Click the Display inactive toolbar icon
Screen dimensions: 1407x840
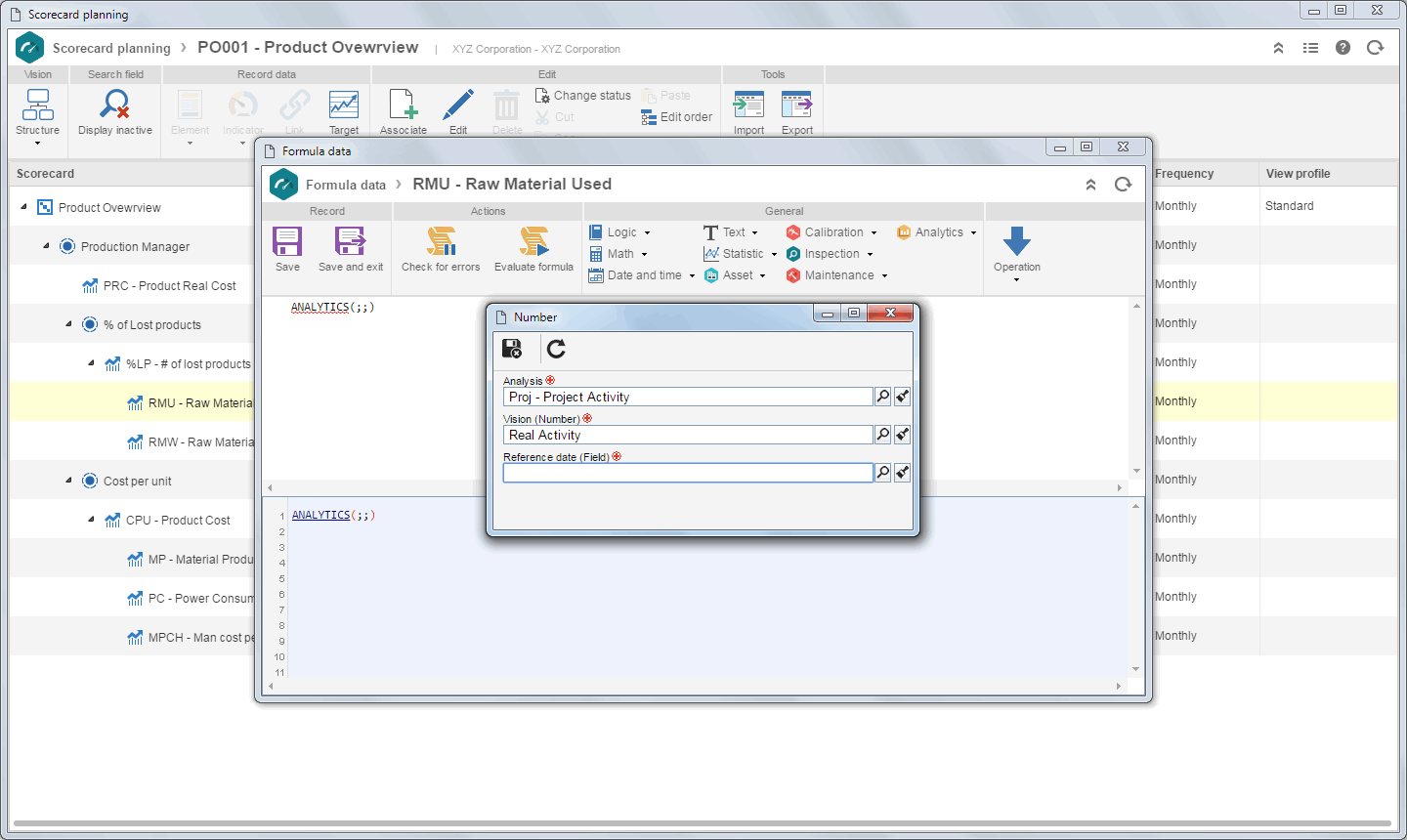pos(115,104)
